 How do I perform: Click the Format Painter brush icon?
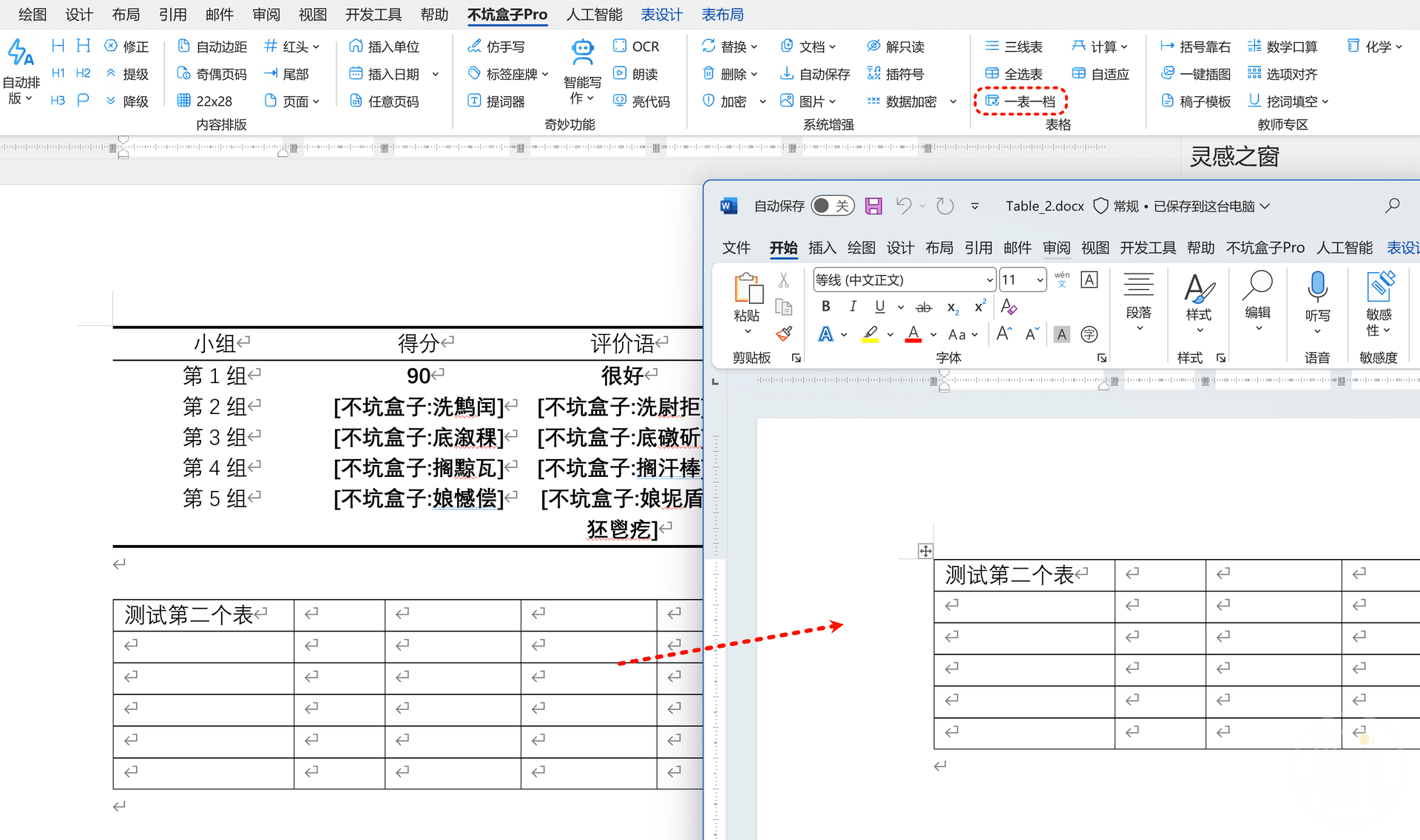click(x=784, y=334)
